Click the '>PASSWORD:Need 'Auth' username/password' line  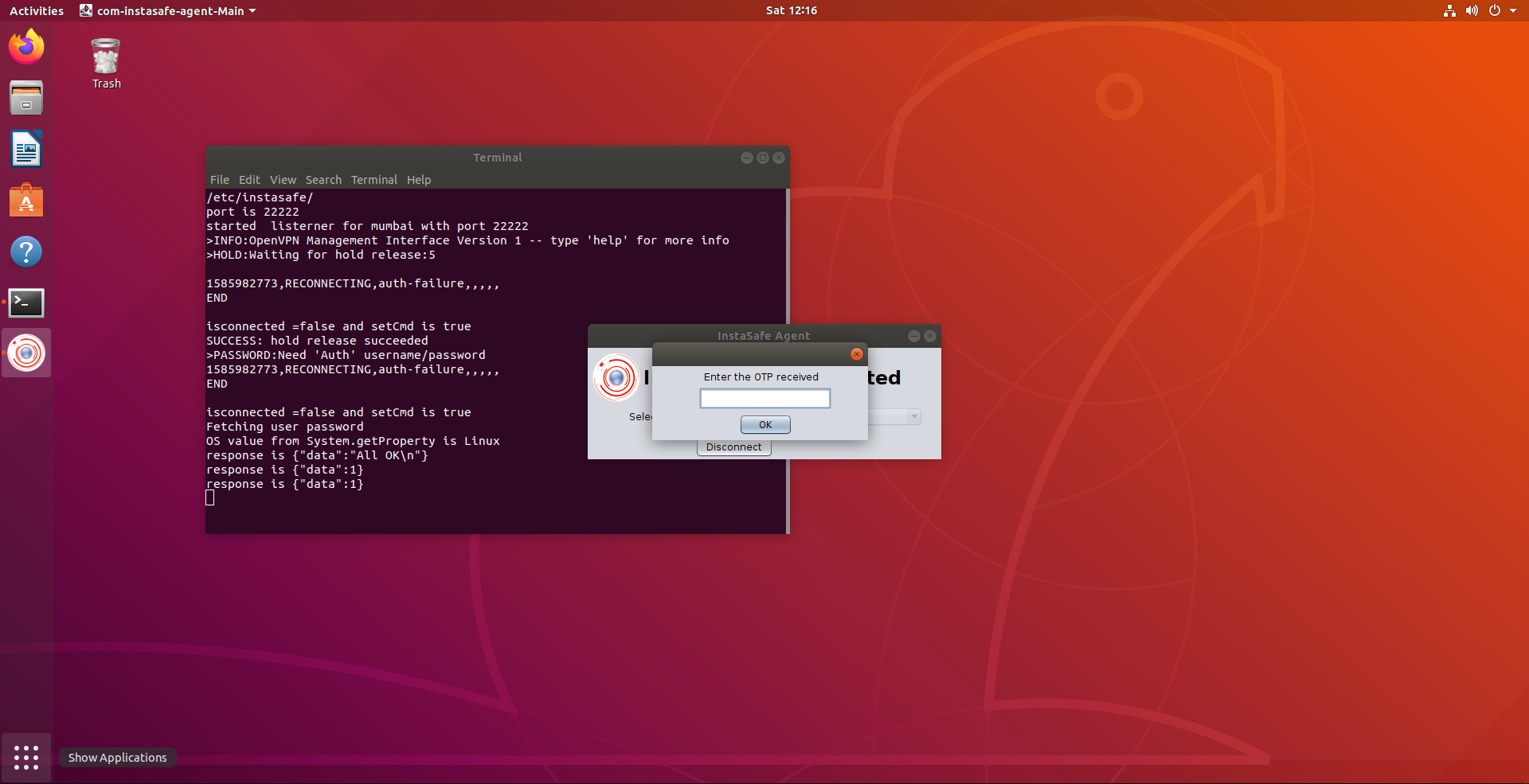click(346, 355)
